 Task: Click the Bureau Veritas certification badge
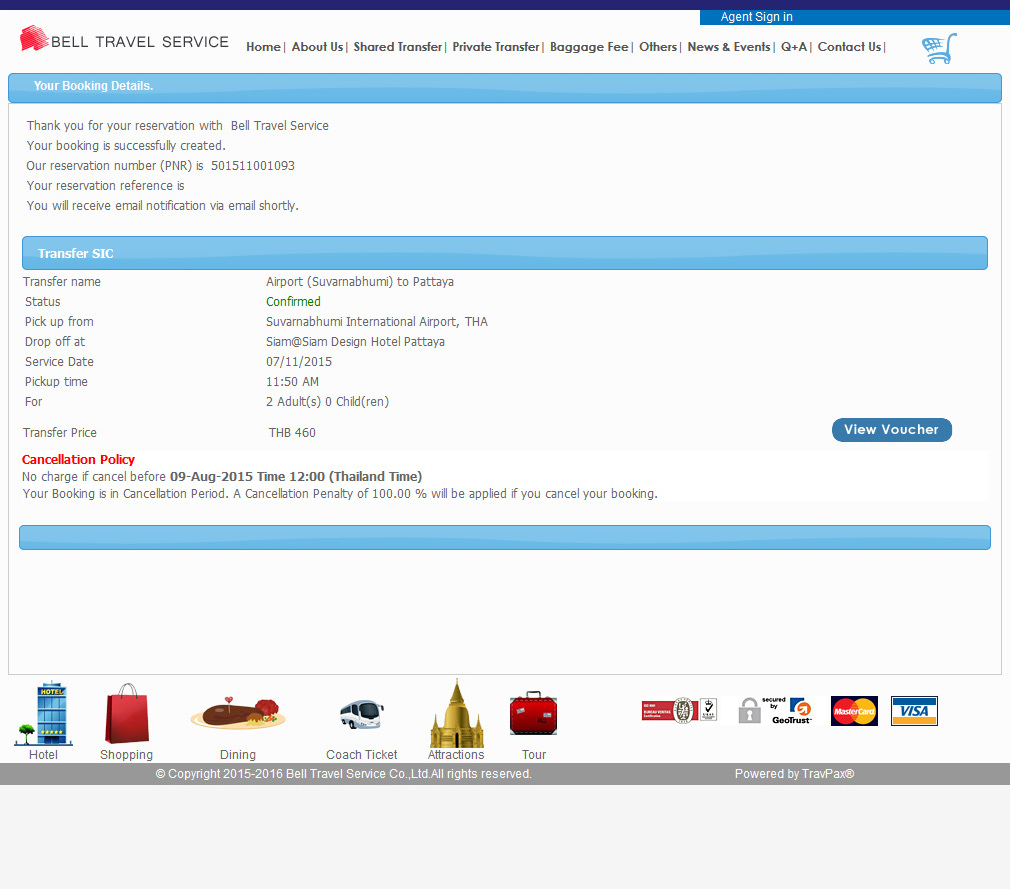click(680, 711)
